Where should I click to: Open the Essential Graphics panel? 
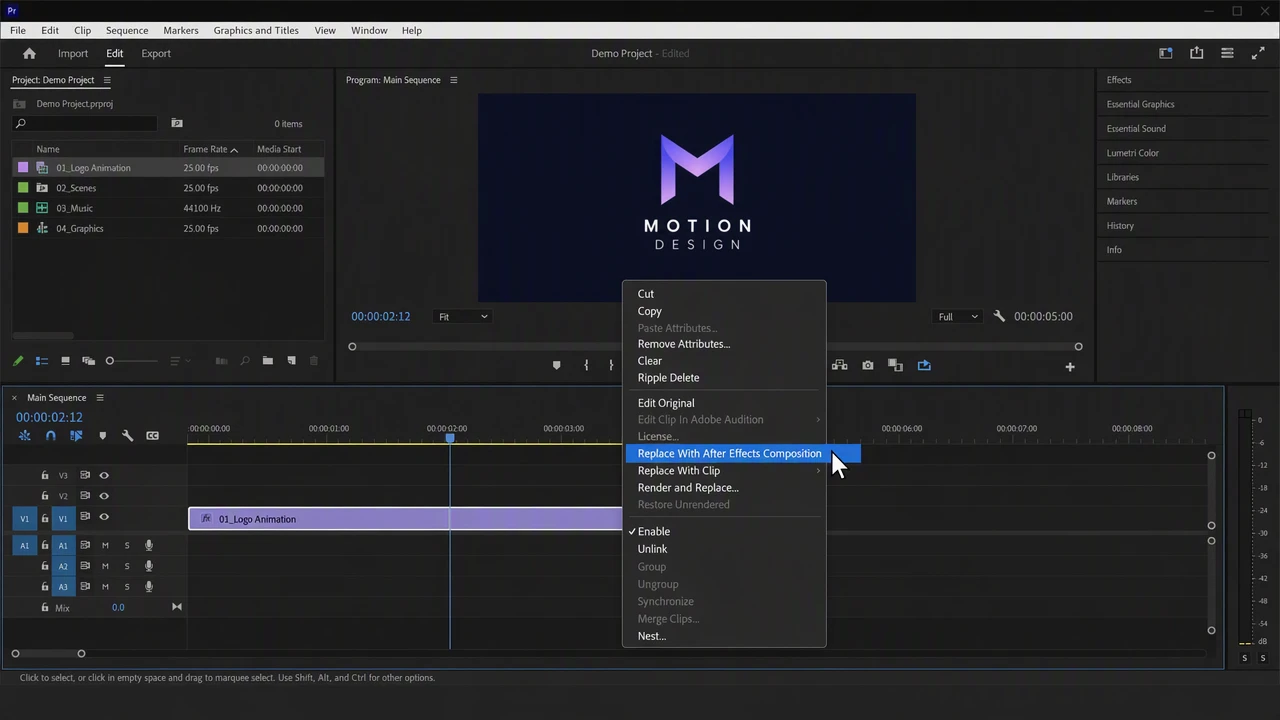tap(1140, 104)
